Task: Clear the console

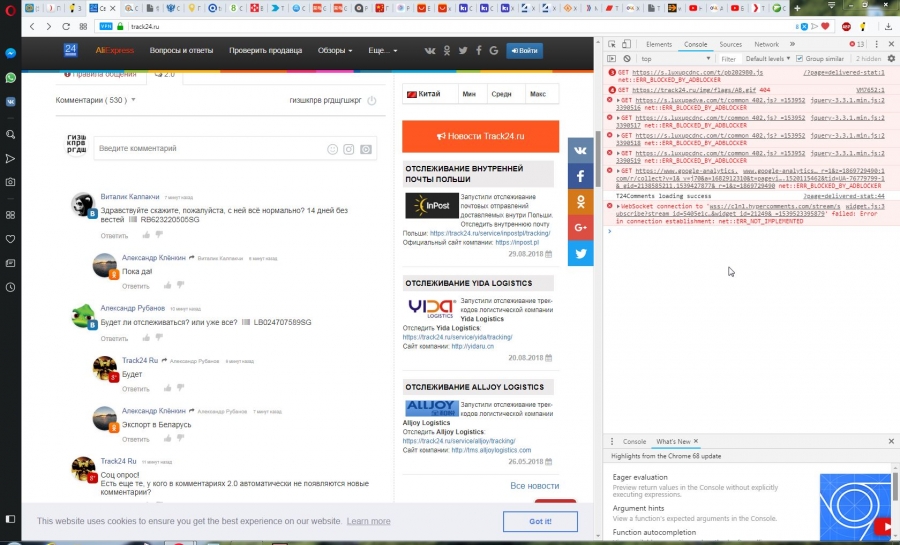Action: 627,59
